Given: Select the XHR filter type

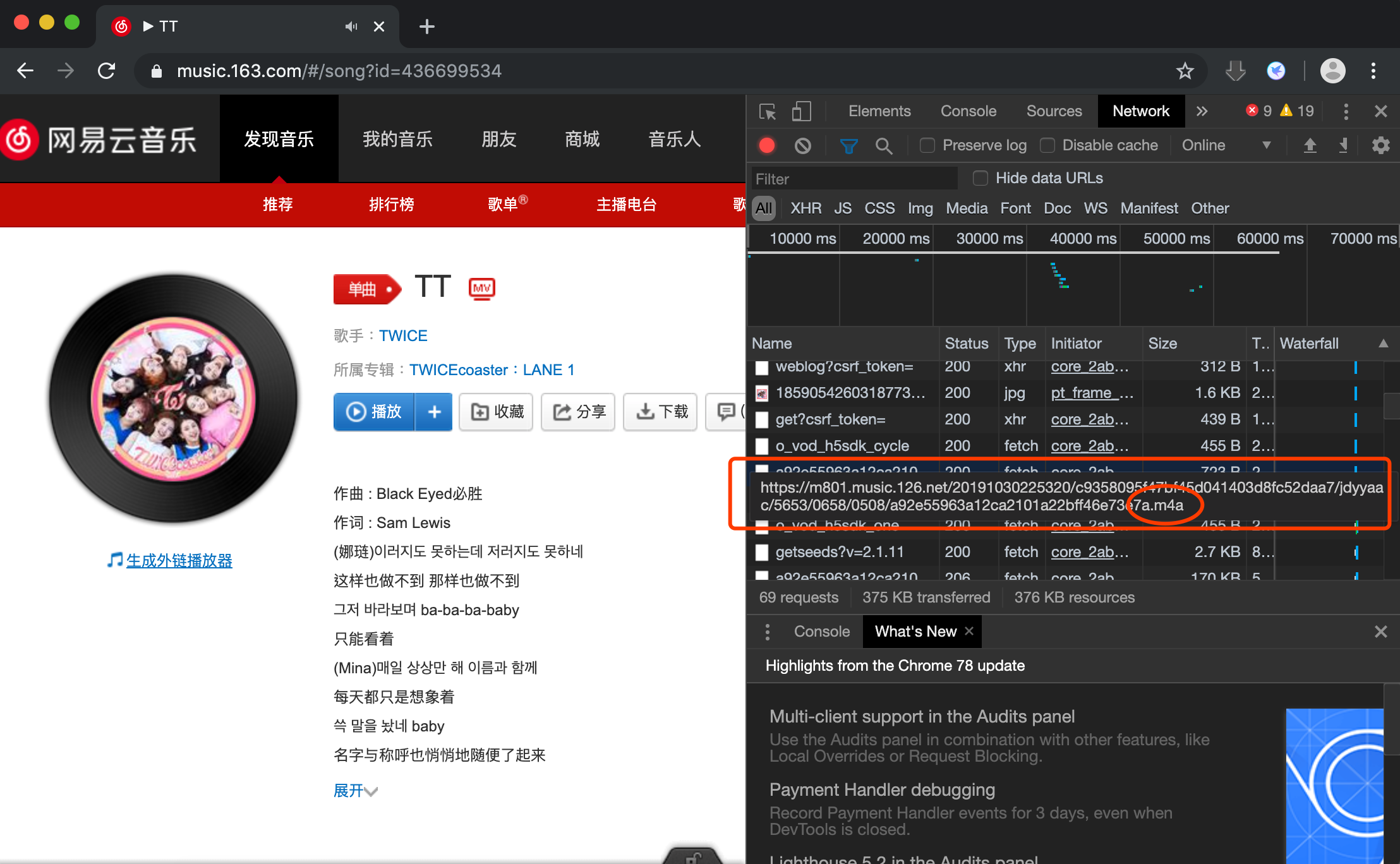Looking at the screenshot, I should 806,208.
